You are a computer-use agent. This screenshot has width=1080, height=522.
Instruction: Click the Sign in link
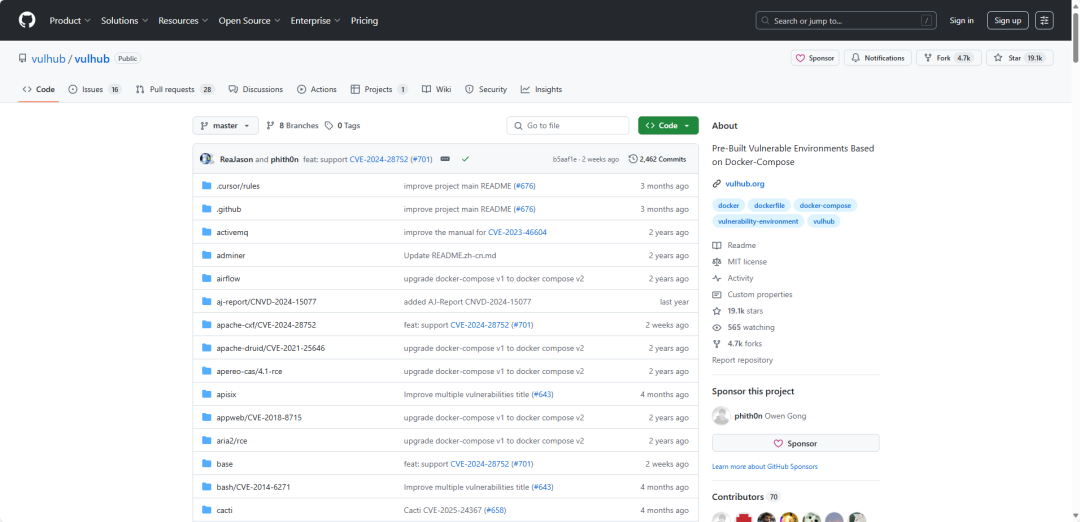tap(961, 21)
